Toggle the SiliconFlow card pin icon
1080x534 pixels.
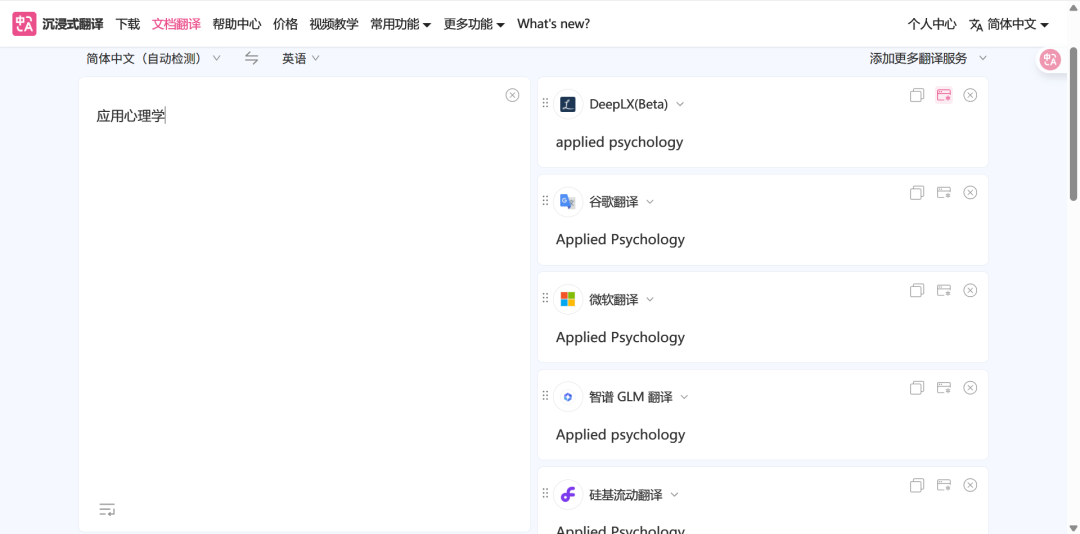click(x=943, y=486)
